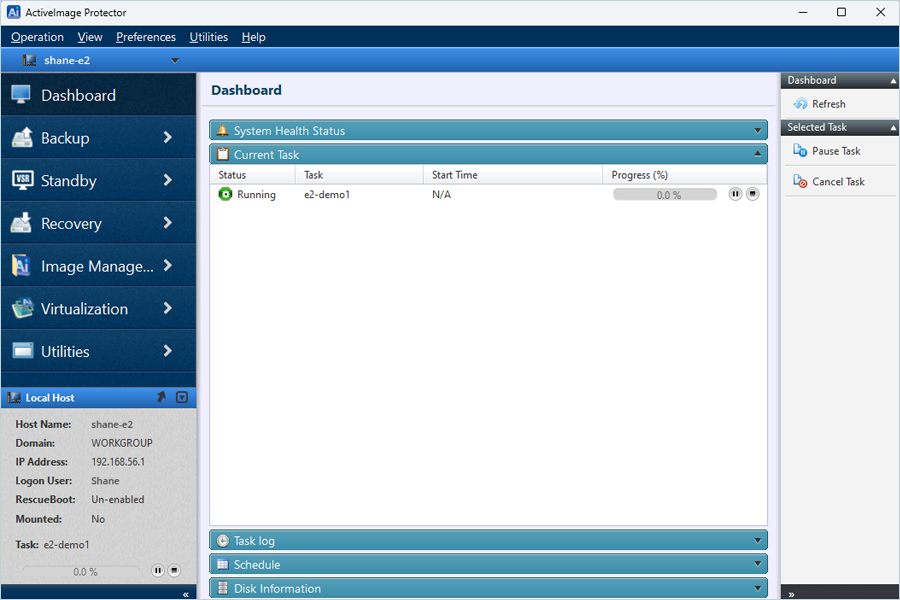This screenshot has height=600, width=900.
Task: Click the System Health Status bell icon
Action: tap(222, 130)
